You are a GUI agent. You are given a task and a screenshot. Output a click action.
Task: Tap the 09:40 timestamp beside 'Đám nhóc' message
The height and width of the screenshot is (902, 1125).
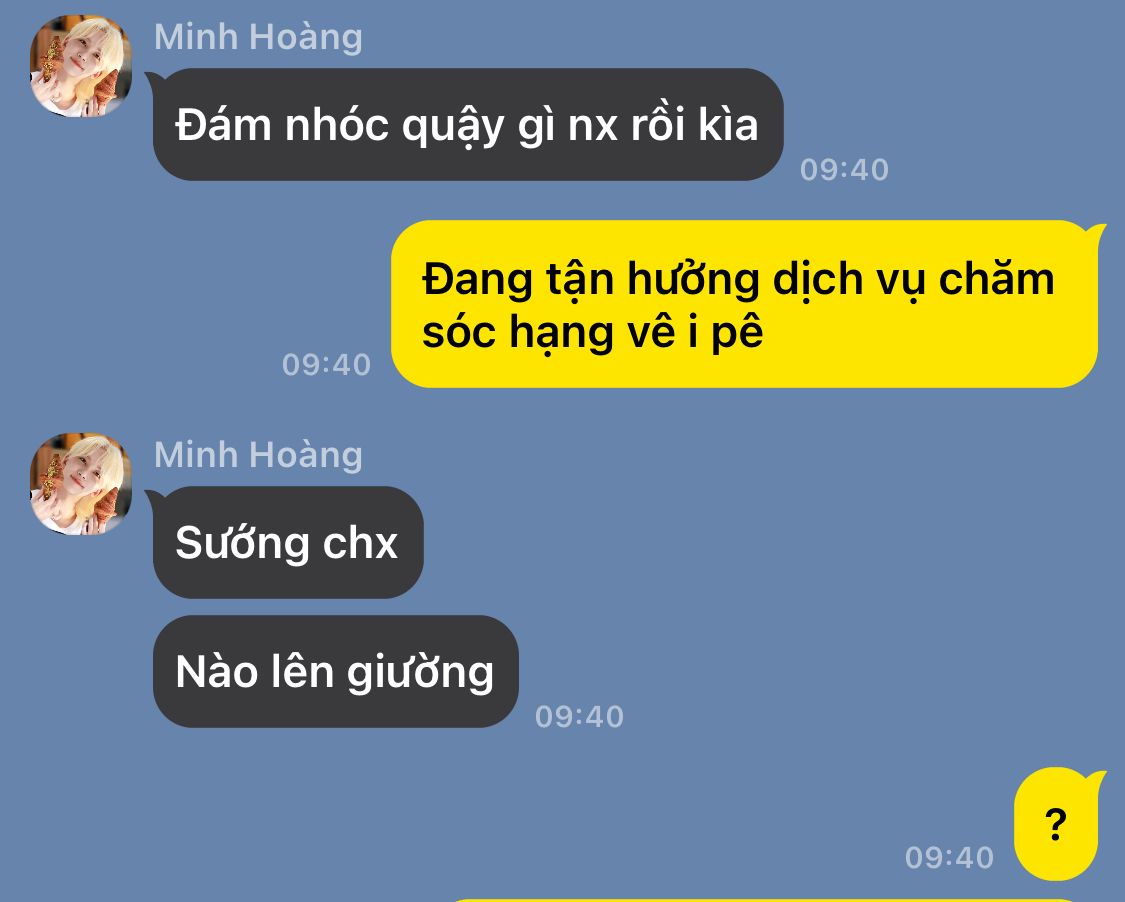844,170
